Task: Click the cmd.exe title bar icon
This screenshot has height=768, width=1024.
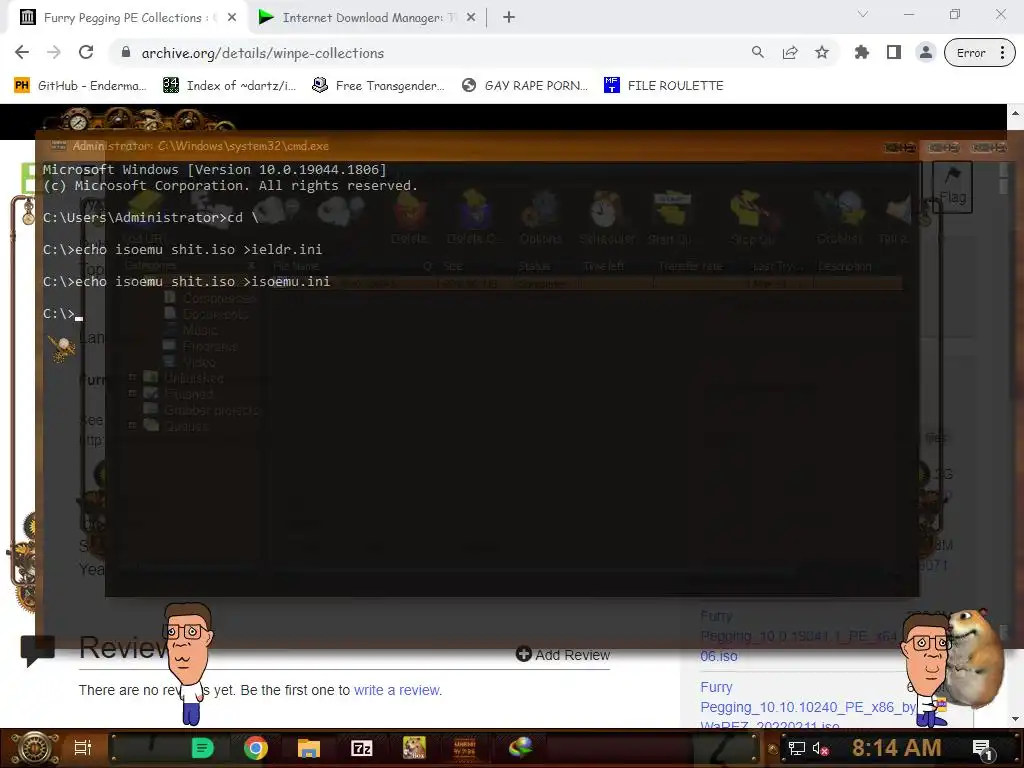Action: click(59, 146)
